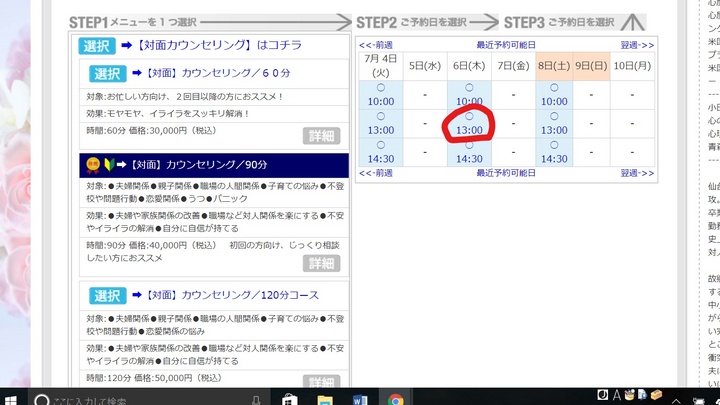Click the IME 'A' input mode indicator
This screenshot has height=405, width=720.
point(617,395)
